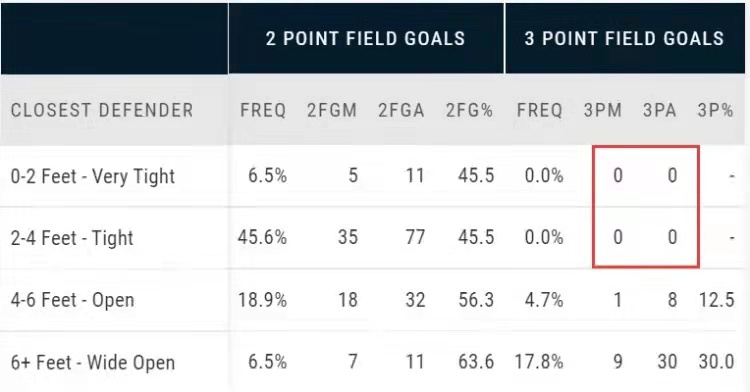Sort by 3PM column header
750x392 pixels.
[603, 110]
